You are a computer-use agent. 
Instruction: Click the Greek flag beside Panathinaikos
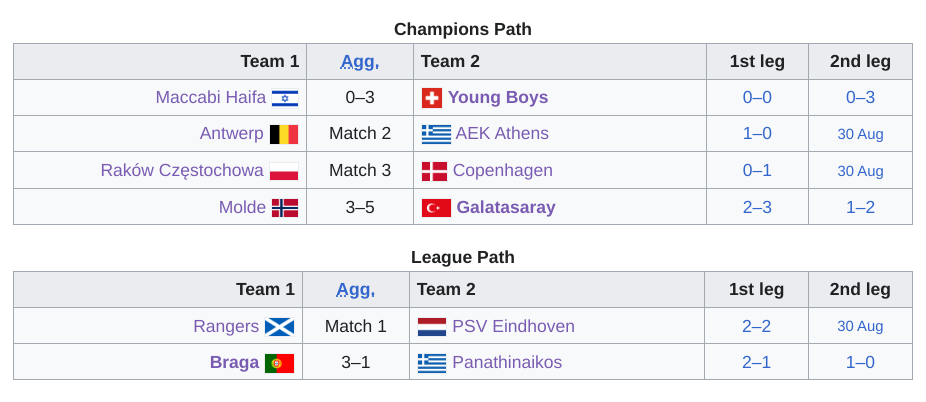432,363
